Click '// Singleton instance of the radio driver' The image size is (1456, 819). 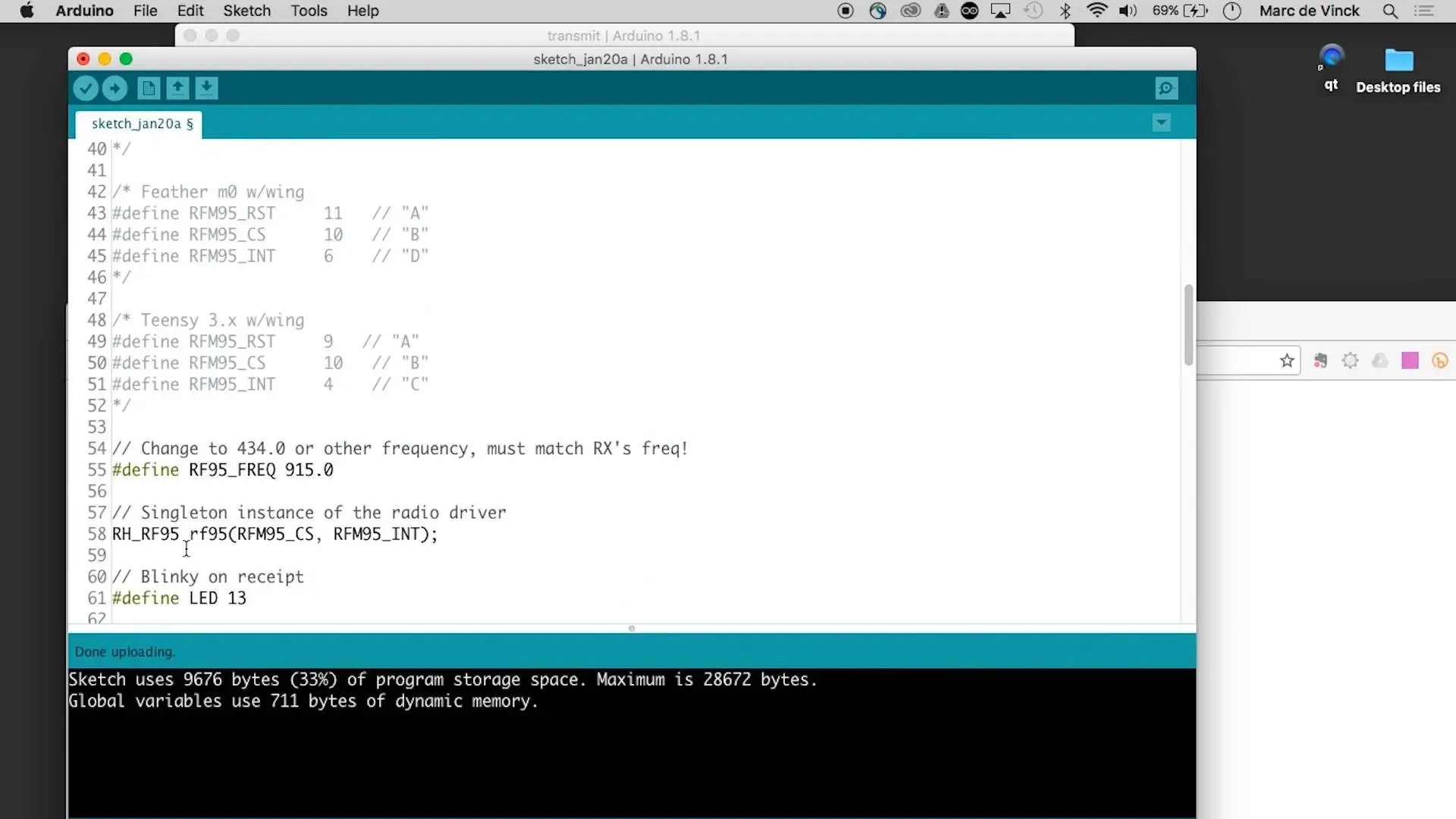pos(309,513)
